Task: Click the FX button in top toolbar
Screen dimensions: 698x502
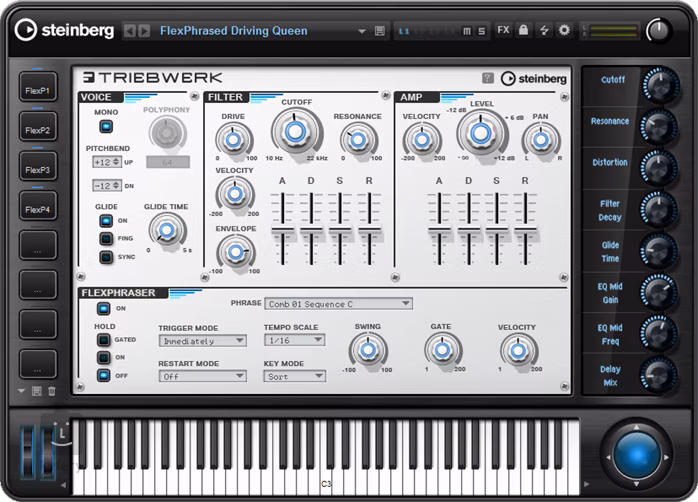Action: coord(503,30)
